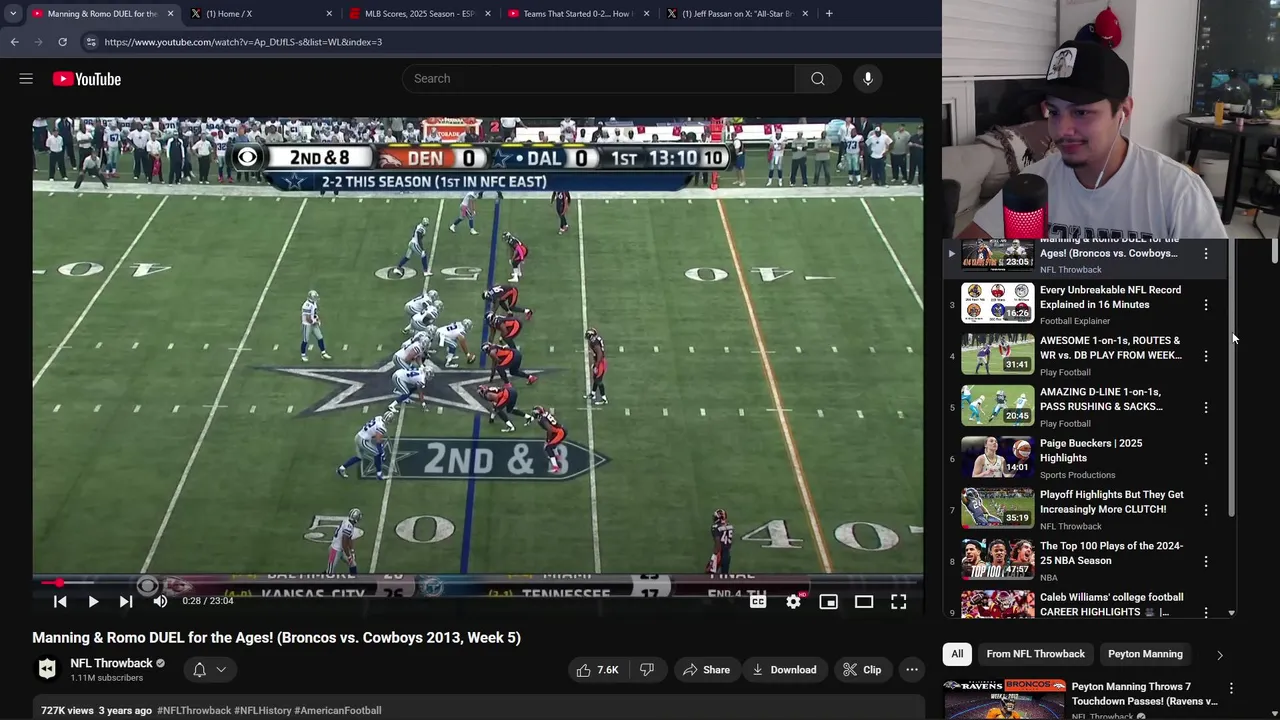Expand notification options chevron
Image resolution: width=1280 pixels, height=720 pixels.
tap(221, 670)
